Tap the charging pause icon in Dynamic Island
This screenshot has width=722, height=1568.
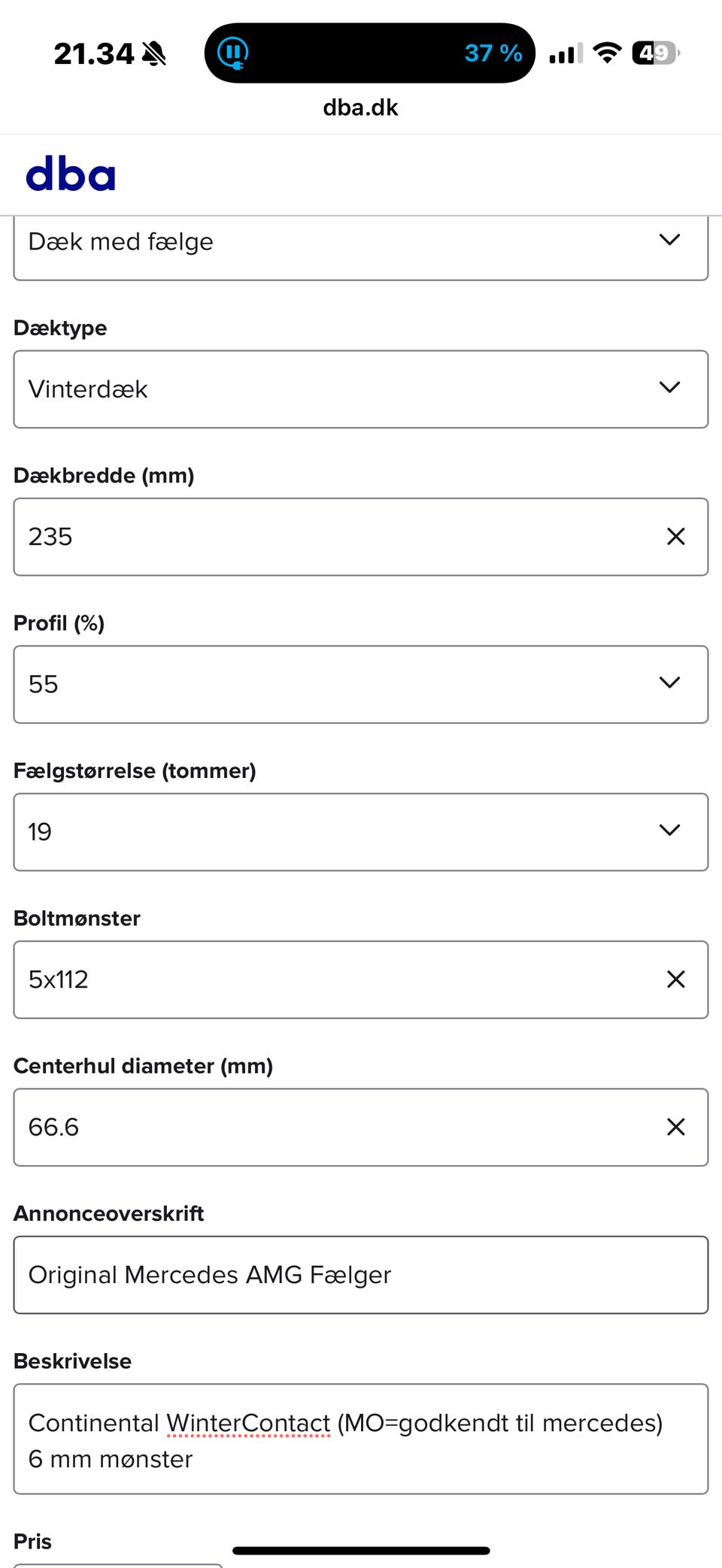pyautogui.click(x=233, y=53)
